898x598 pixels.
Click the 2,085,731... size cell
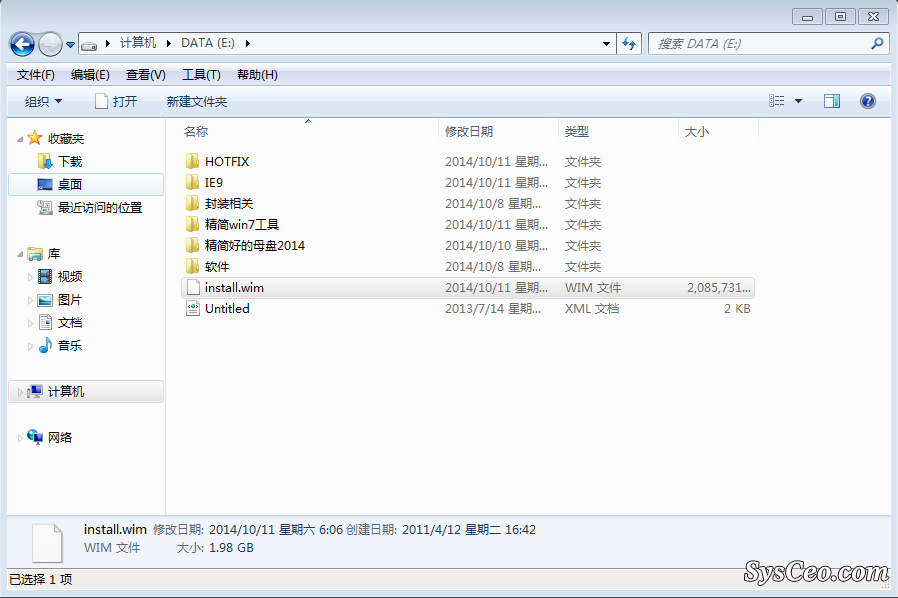[718, 288]
